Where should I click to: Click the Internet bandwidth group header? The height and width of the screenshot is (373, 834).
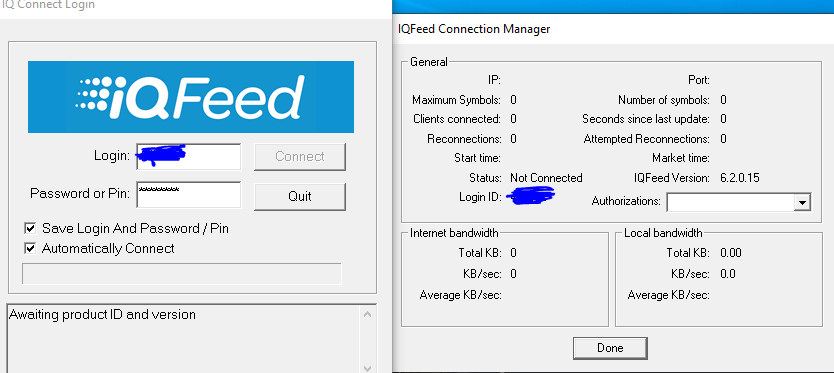click(x=454, y=233)
